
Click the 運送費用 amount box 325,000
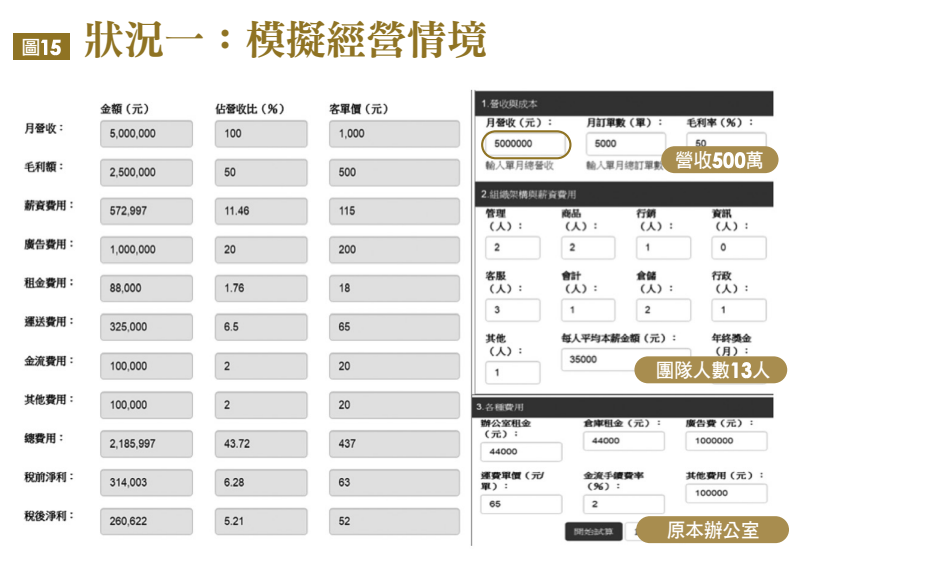coord(146,327)
